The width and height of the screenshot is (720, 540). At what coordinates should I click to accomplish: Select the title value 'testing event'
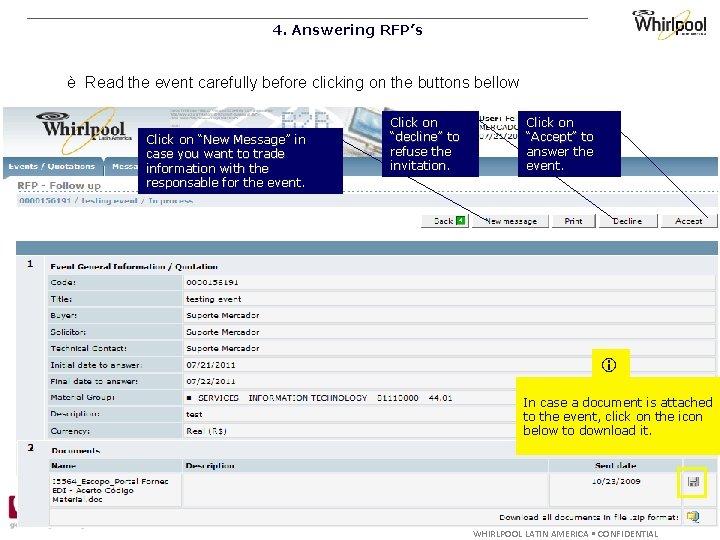pyautogui.click(x=214, y=299)
